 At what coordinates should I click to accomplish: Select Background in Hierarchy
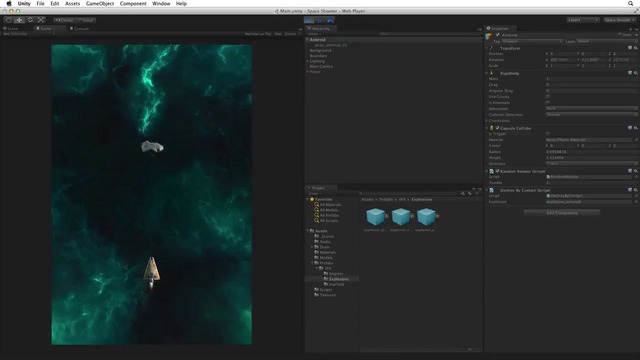pyautogui.click(x=320, y=50)
